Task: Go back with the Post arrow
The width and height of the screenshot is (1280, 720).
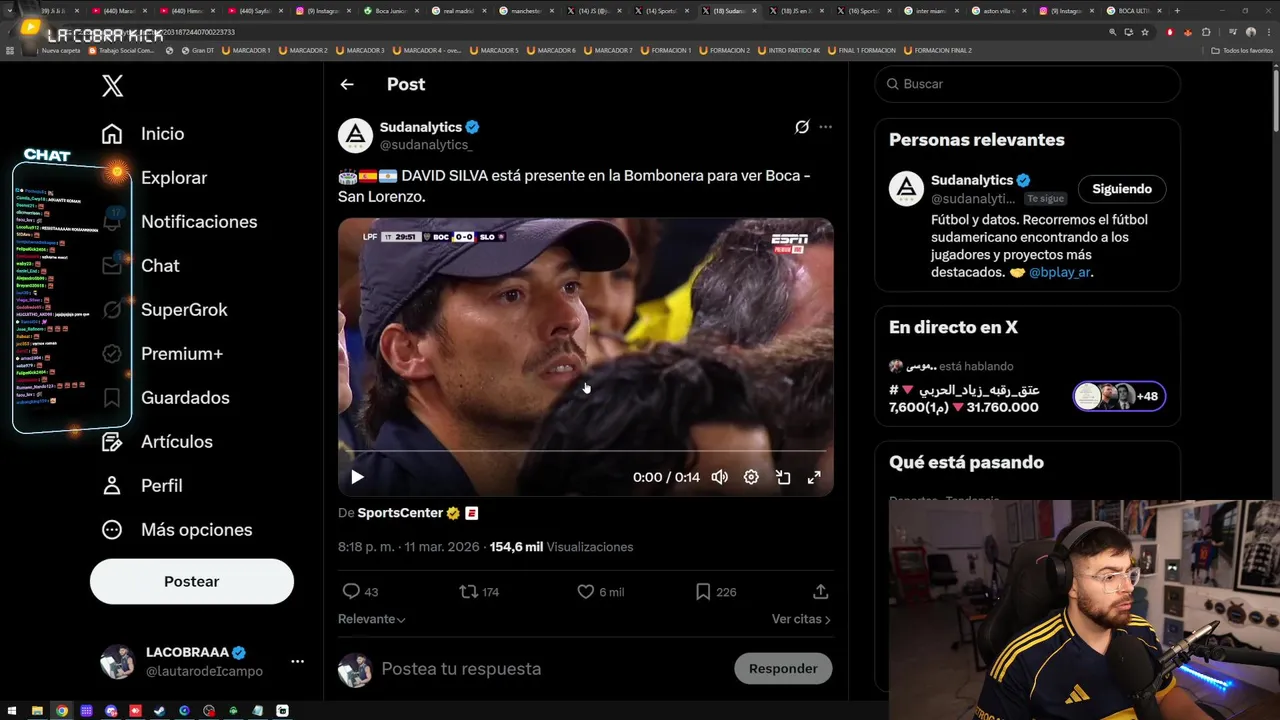Action: pyautogui.click(x=347, y=85)
